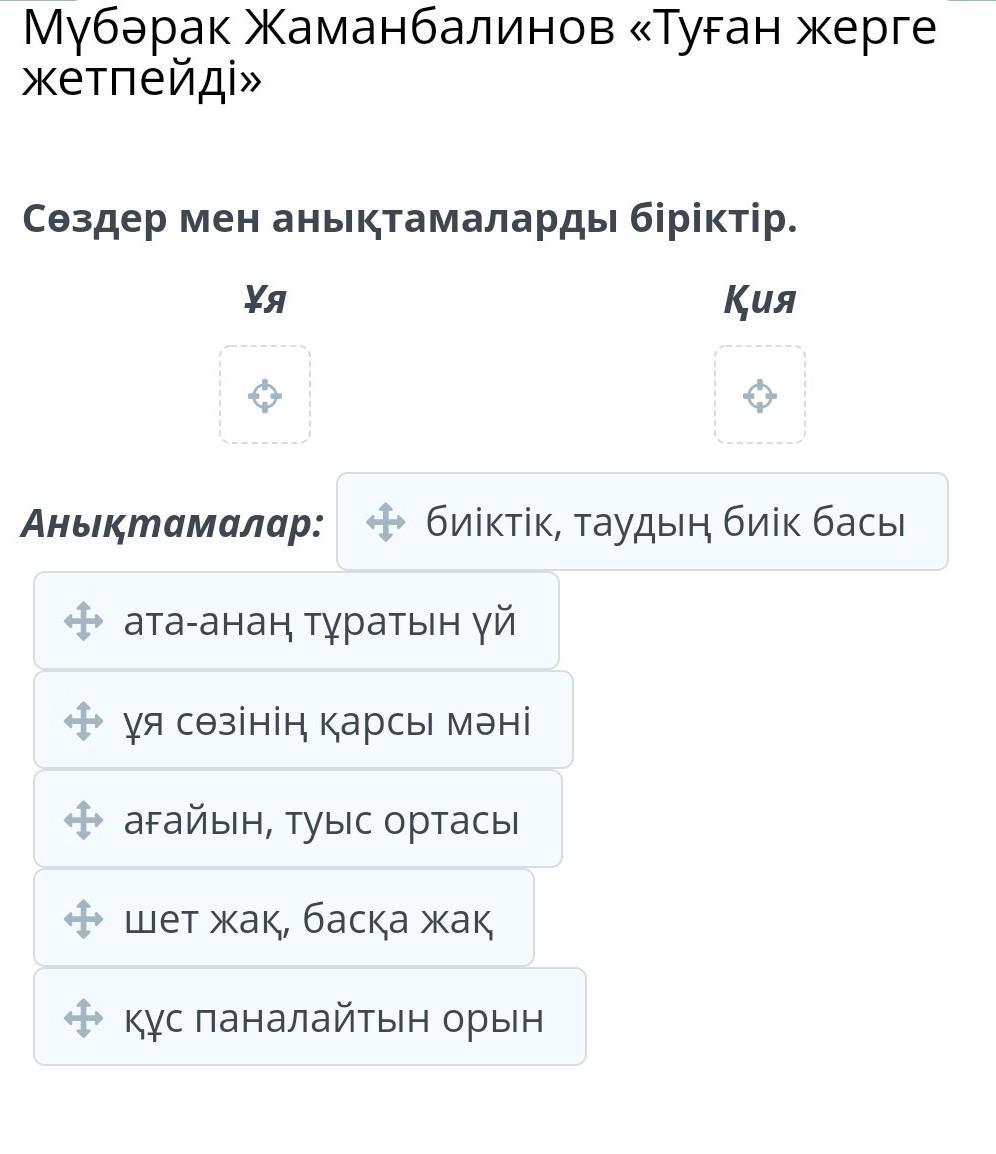Select the 'ата-анаң тұратын үй' definition text
The image size is (996, 1154).
(320, 621)
